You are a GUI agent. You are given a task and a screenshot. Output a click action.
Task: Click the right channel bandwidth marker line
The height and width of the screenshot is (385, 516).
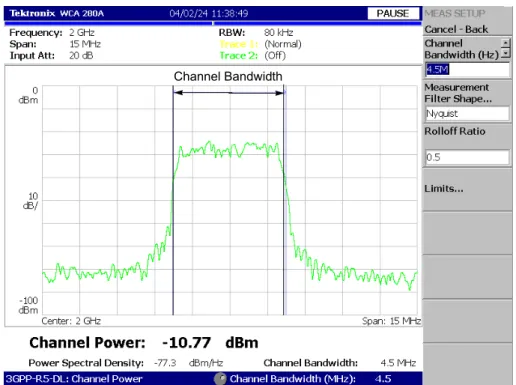pyautogui.click(x=284, y=200)
